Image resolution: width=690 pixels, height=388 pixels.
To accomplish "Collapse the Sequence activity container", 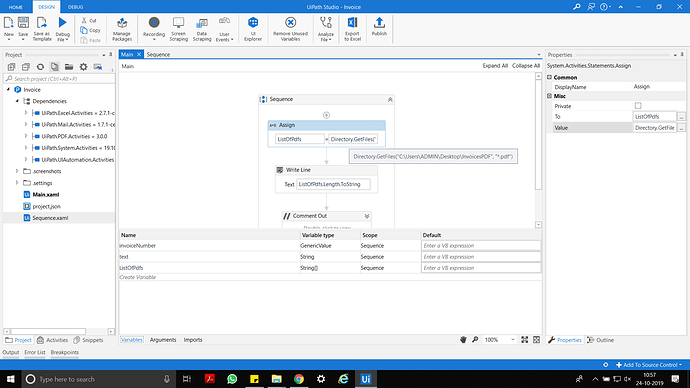I will pyautogui.click(x=390, y=99).
